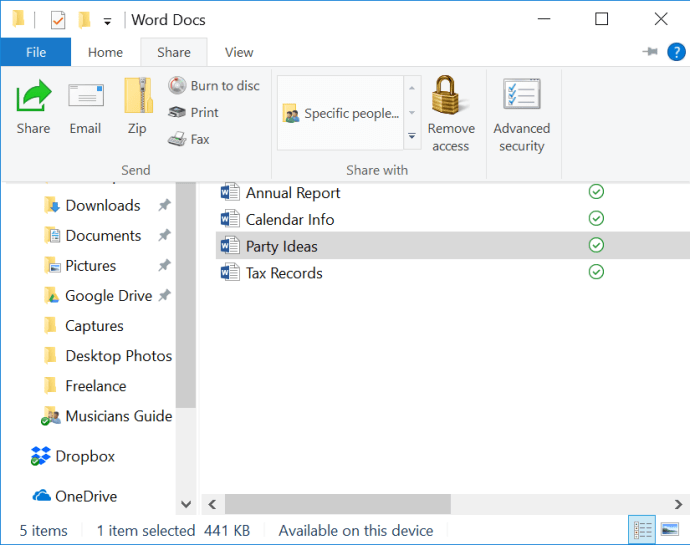The image size is (690, 545).
Task: Open the Captures folder
Action: pos(94,326)
